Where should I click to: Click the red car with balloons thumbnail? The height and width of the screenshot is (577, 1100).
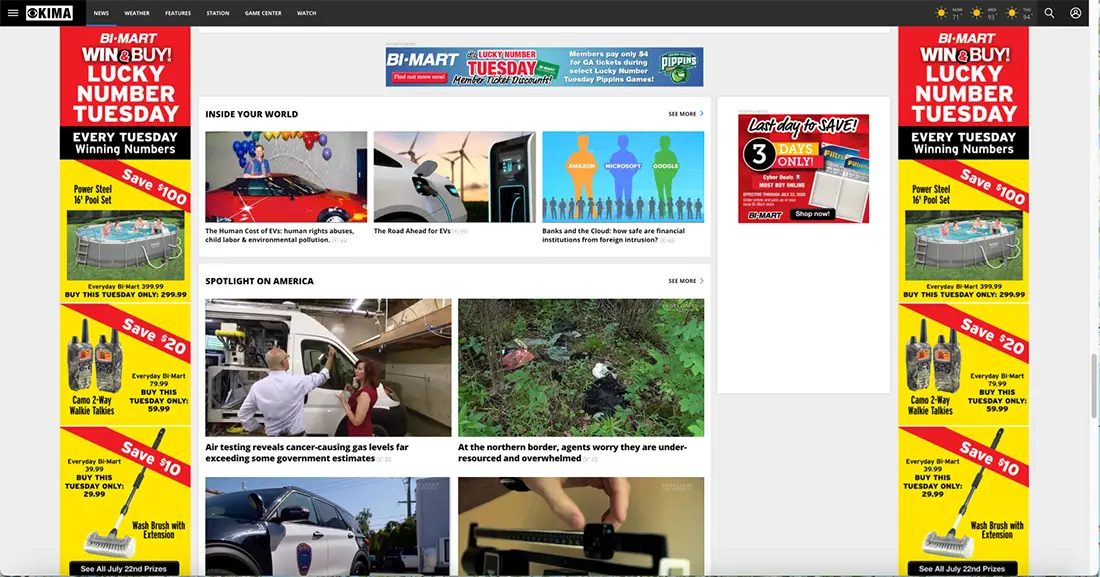(286, 177)
